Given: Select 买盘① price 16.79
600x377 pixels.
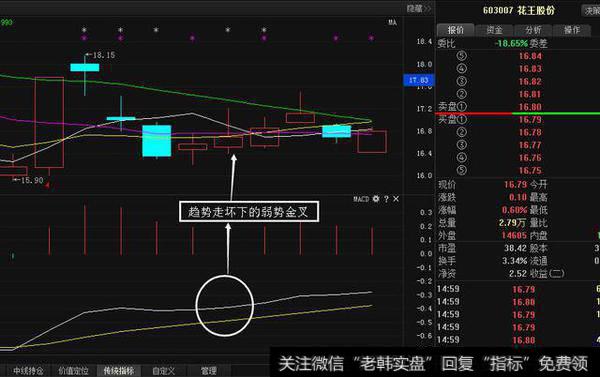Looking at the screenshot, I should [x=530, y=120].
